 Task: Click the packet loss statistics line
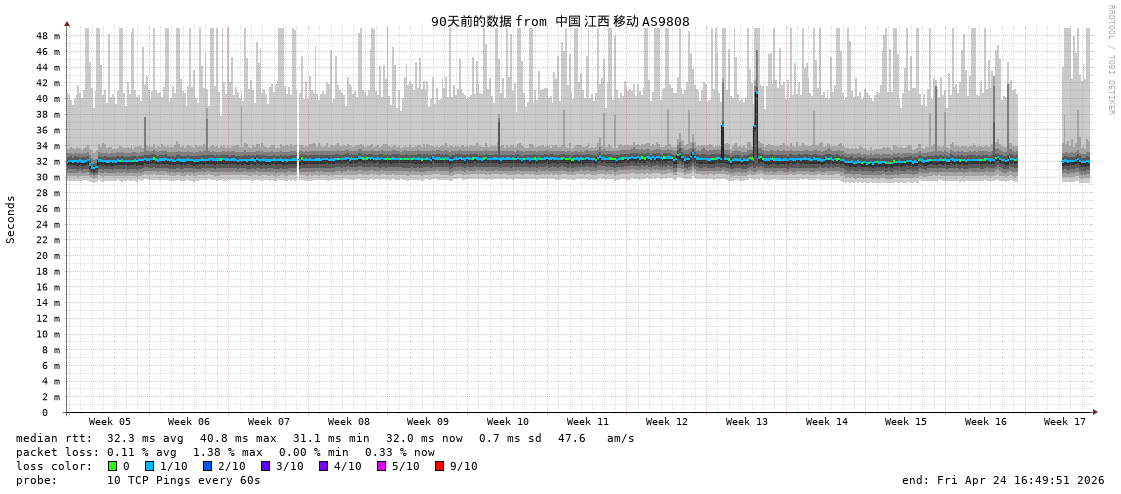[x=225, y=452]
